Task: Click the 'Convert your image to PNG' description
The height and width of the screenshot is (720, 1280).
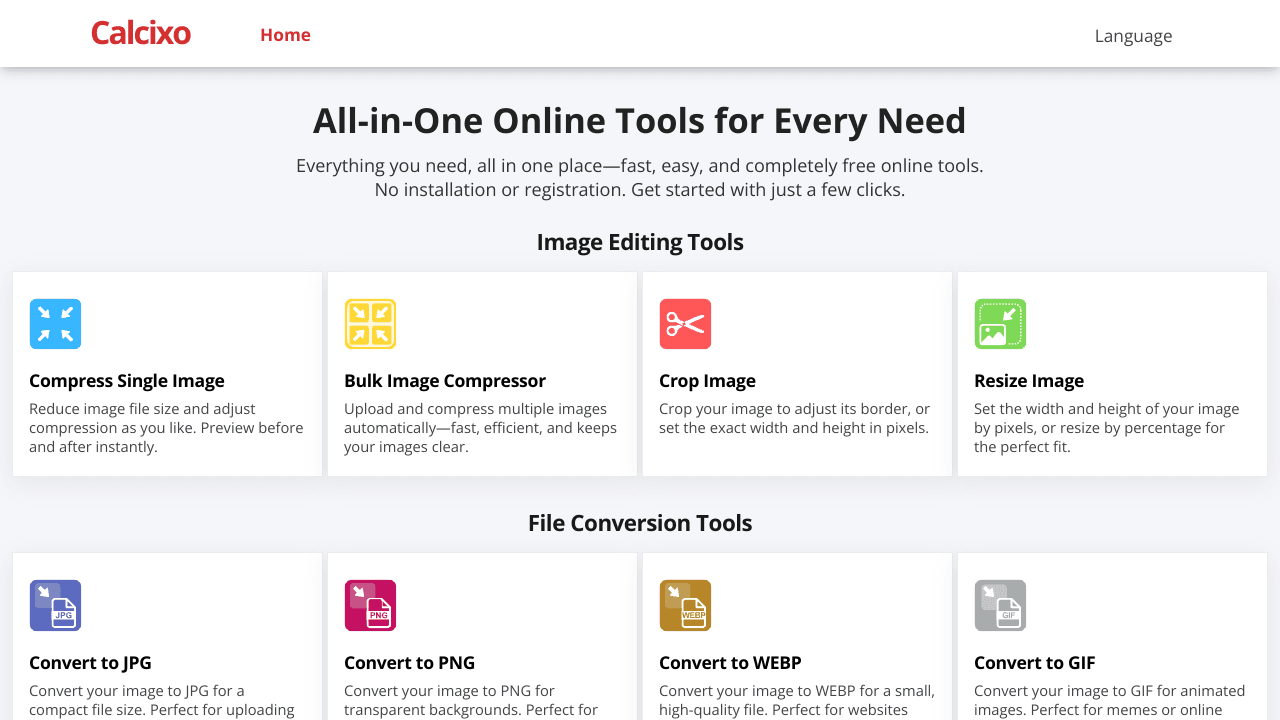Action: 471,700
